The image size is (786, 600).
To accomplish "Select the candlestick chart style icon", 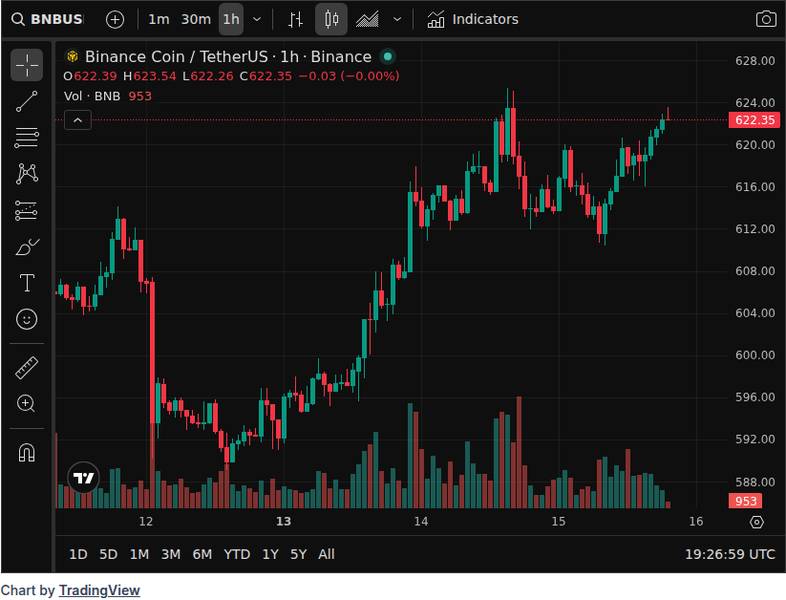I will coord(331,20).
